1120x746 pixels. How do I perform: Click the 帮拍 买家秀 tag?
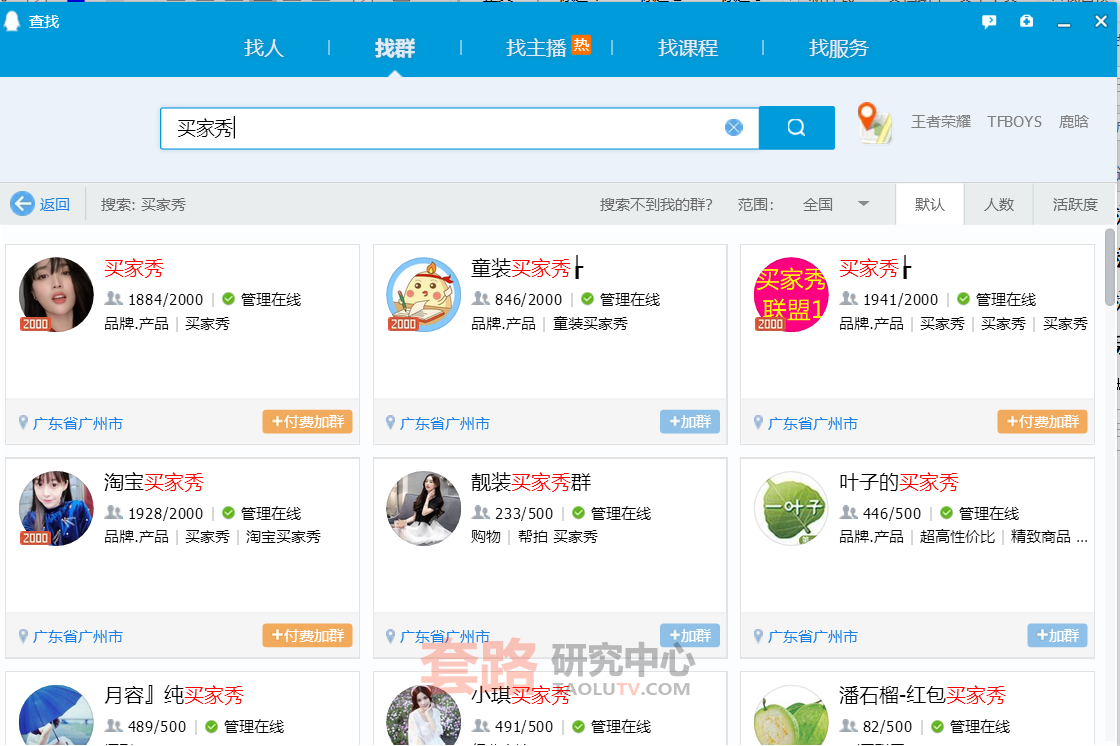coord(558,537)
